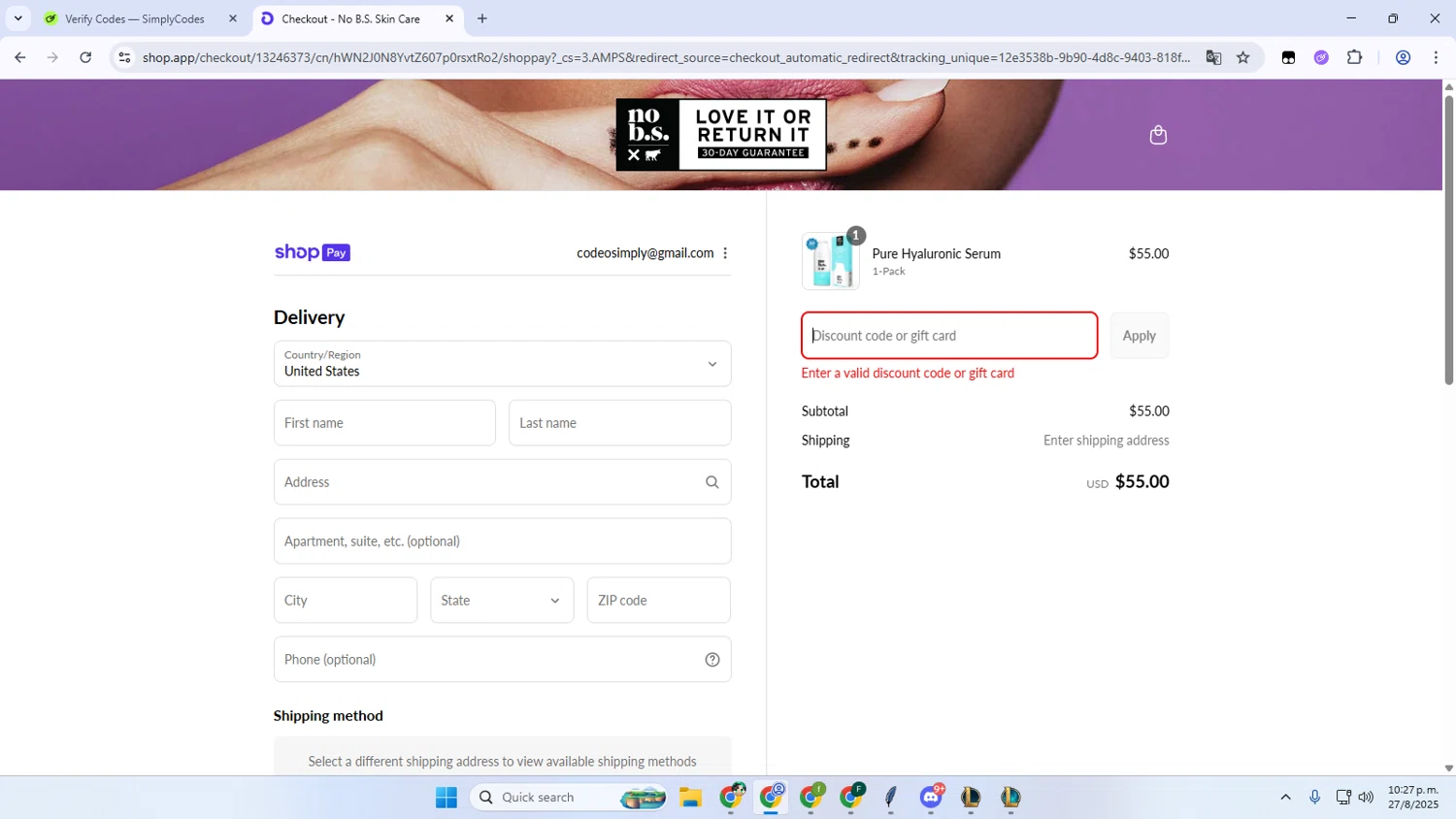Click the No B.S. store logo banner
Viewport: 1456px width, 819px height.
tap(721, 135)
